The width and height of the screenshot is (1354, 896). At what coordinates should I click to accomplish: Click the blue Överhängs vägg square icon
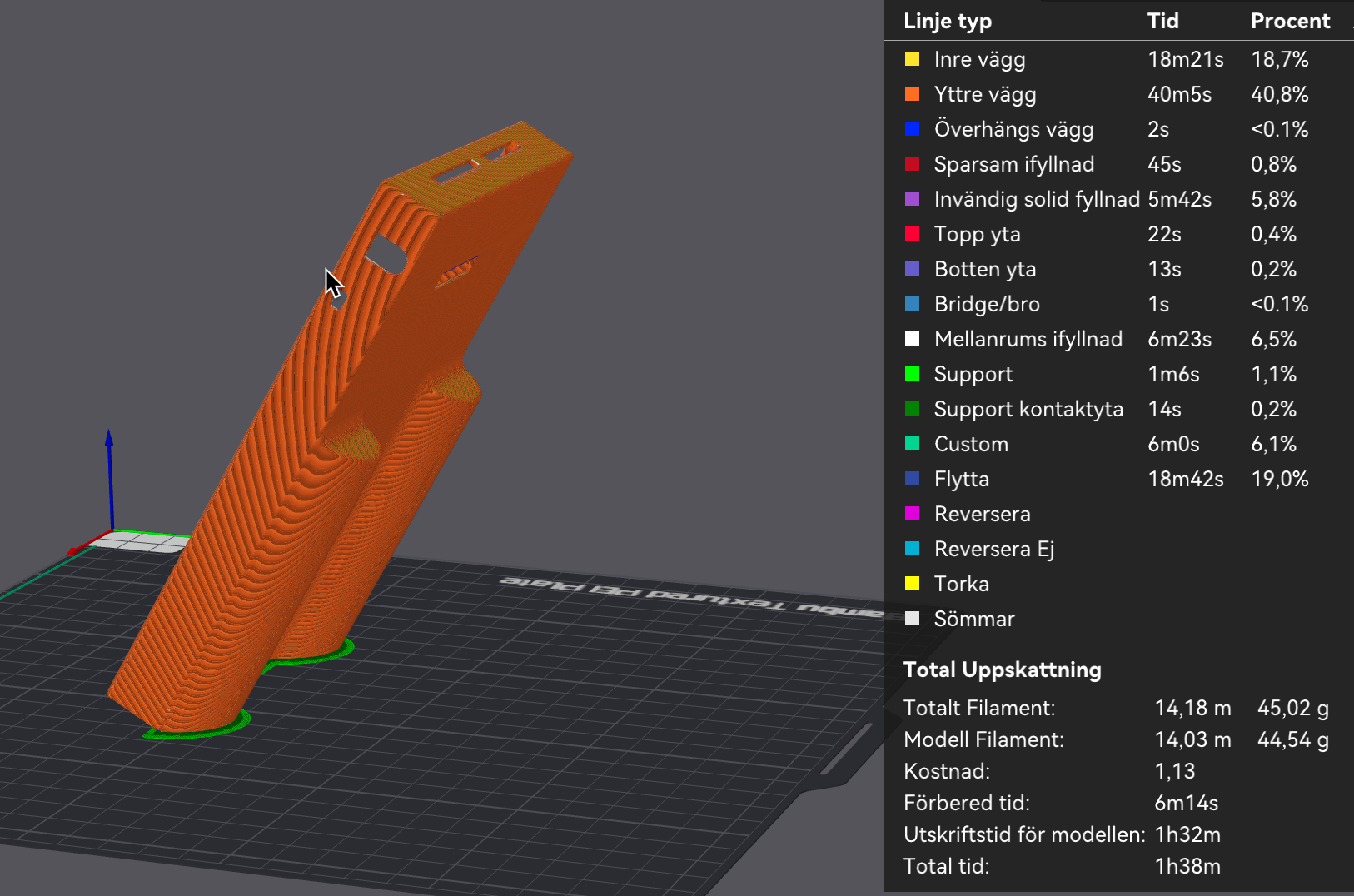pos(912,129)
